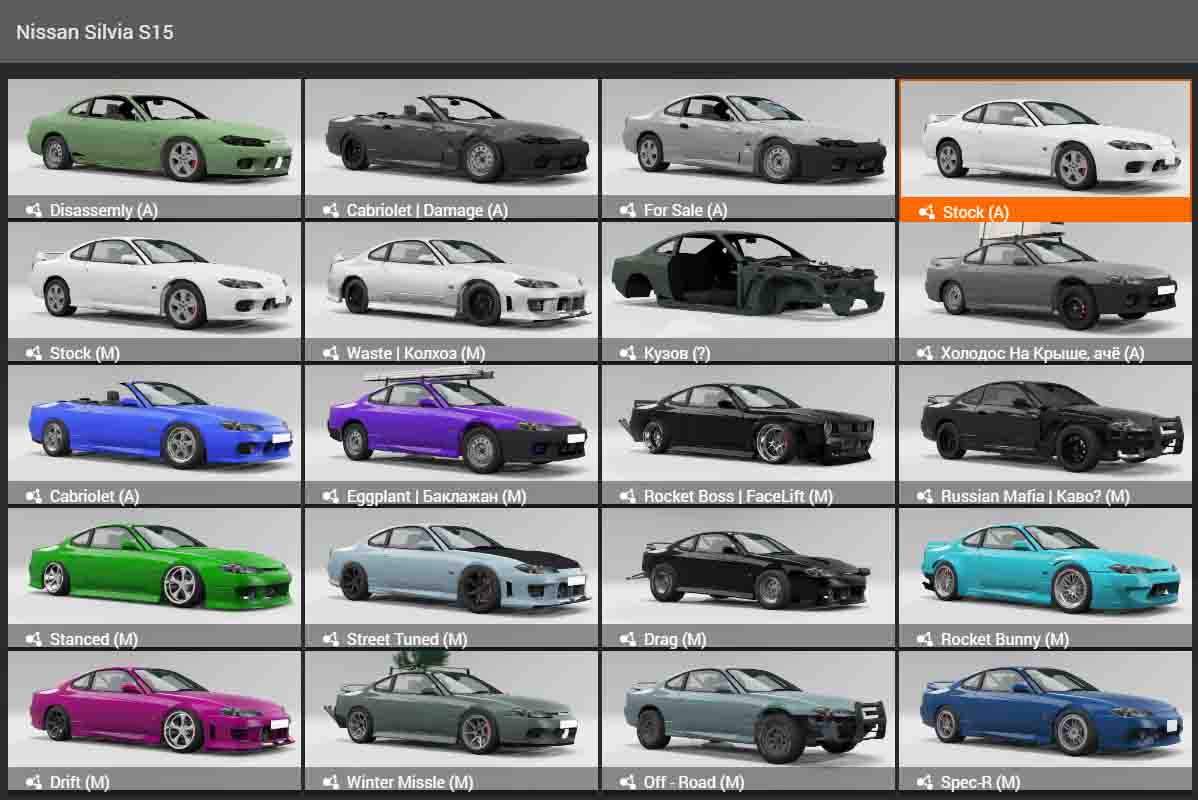The width and height of the screenshot is (1198, 800).
Task: Open the magenta Drift (M) configuration
Action: (x=154, y=710)
